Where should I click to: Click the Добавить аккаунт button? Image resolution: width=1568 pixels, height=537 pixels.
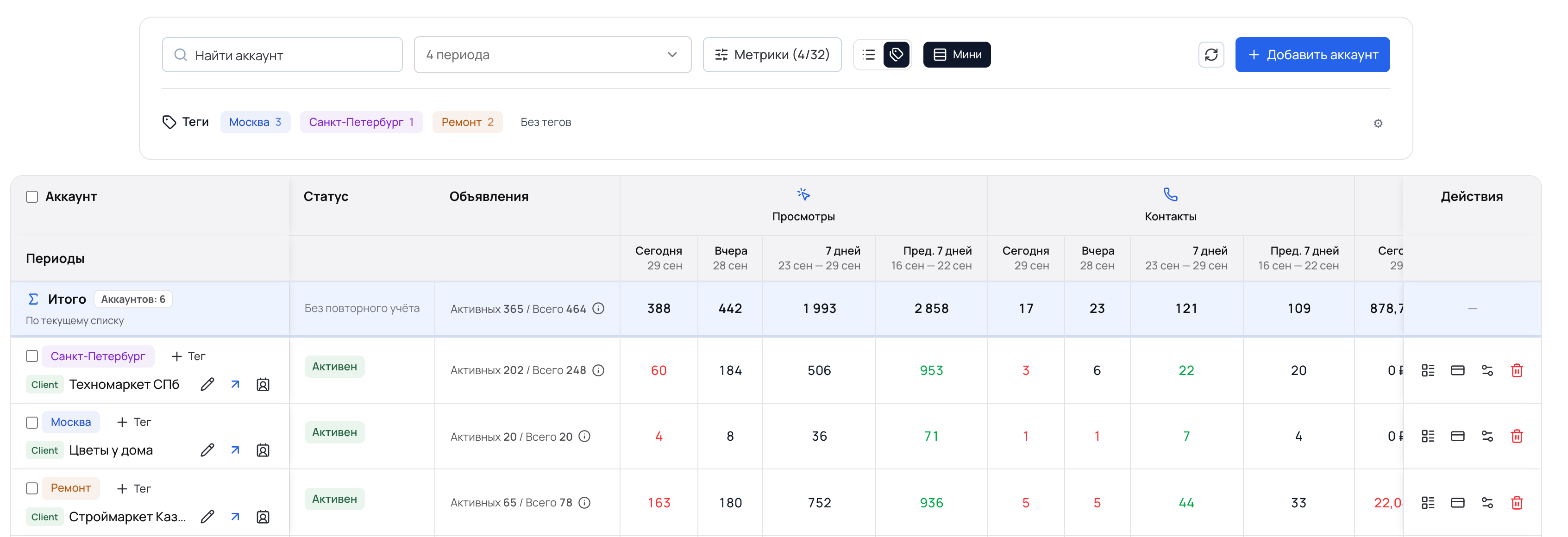[x=1312, y=55]
